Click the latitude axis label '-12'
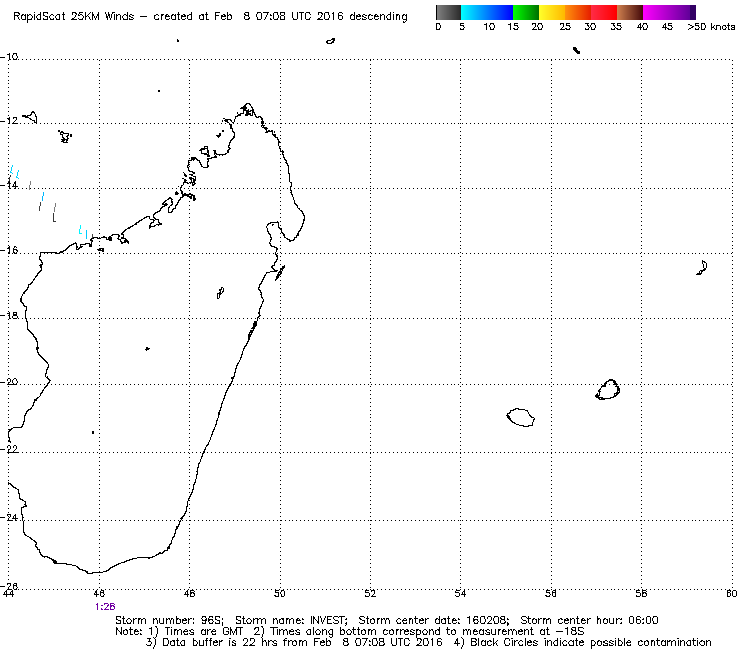740x650 pixels. 9,121
